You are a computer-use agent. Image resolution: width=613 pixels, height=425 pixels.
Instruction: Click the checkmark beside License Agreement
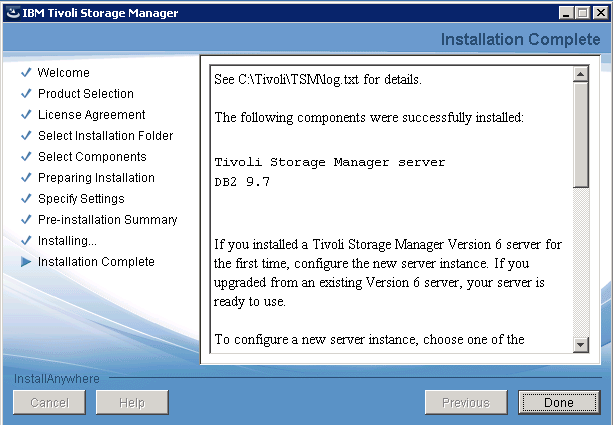25,115
